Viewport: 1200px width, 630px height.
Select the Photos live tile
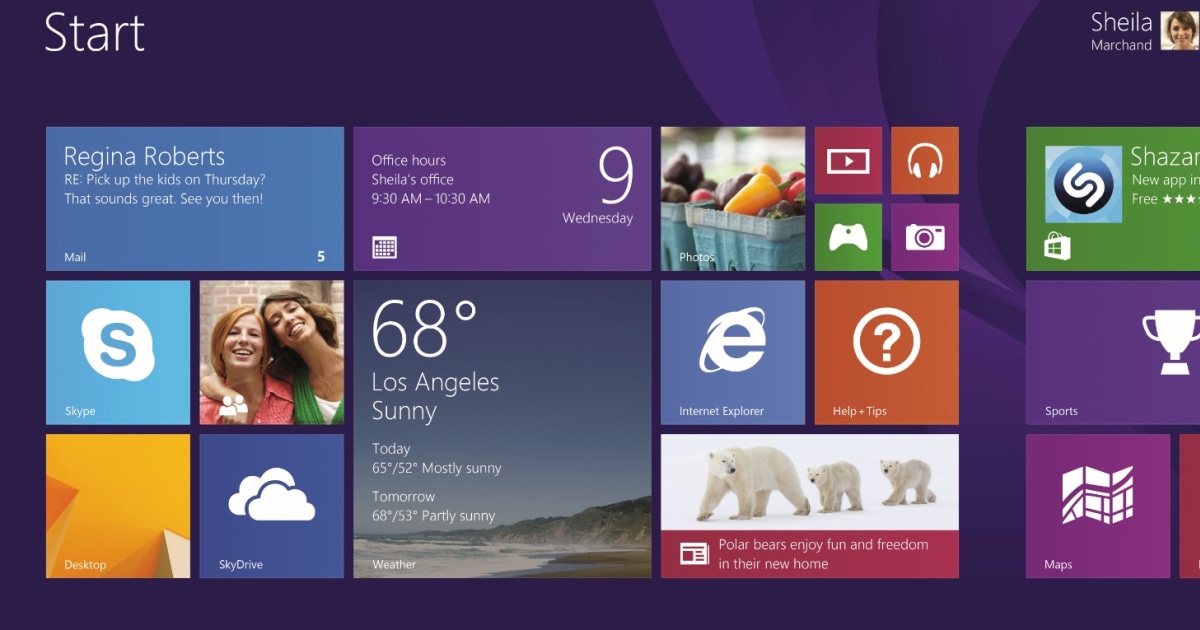732,197
